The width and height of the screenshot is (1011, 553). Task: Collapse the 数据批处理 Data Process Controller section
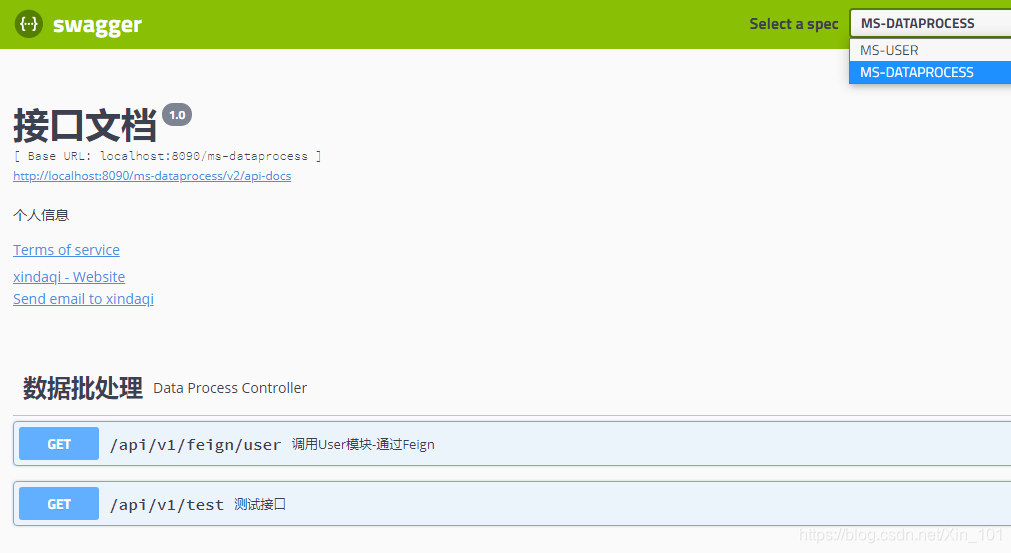pyautogui.click(x=512, y=388)
